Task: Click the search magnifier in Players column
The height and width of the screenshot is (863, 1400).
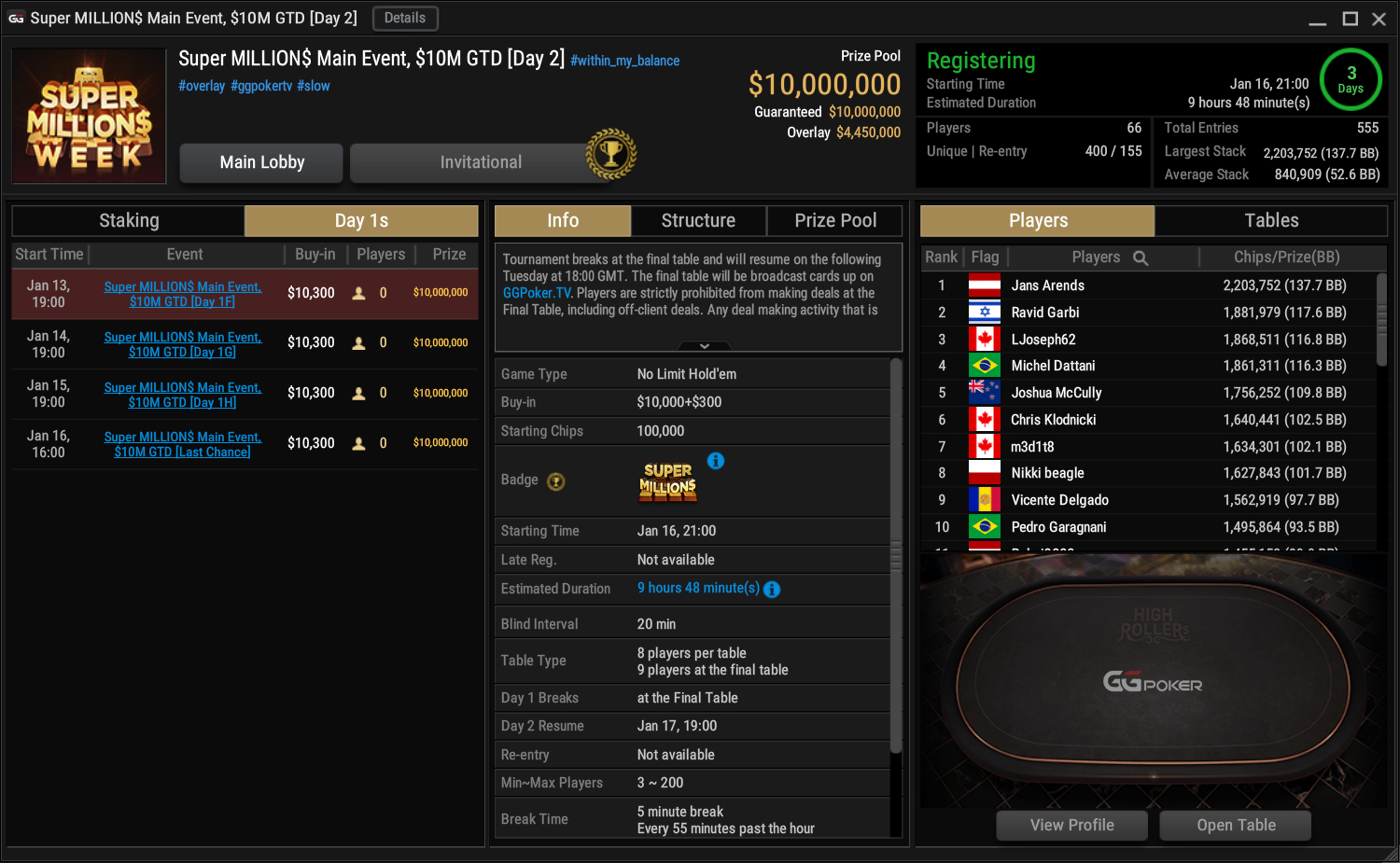Action: (1141, 258)
